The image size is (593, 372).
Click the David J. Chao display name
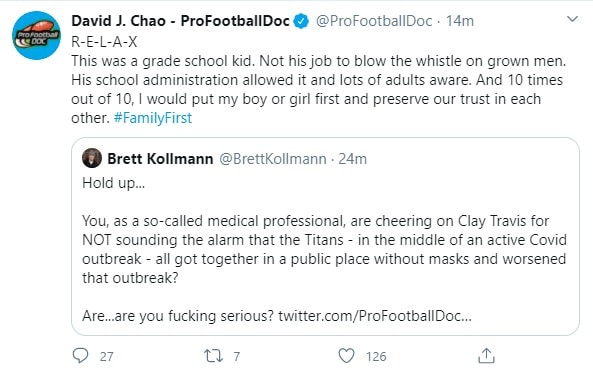coord(180,21)
